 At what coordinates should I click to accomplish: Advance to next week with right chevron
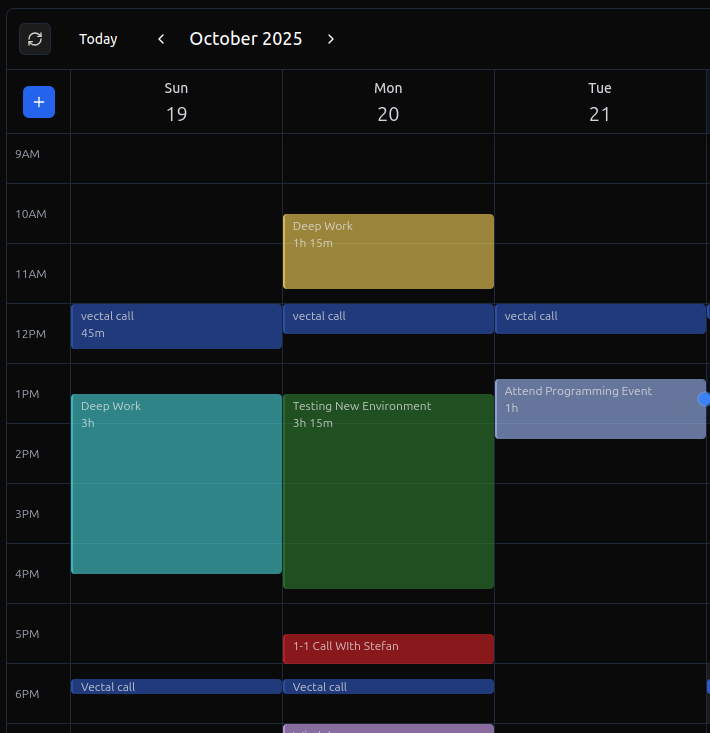pyautogui.click(x=331, y=39)
